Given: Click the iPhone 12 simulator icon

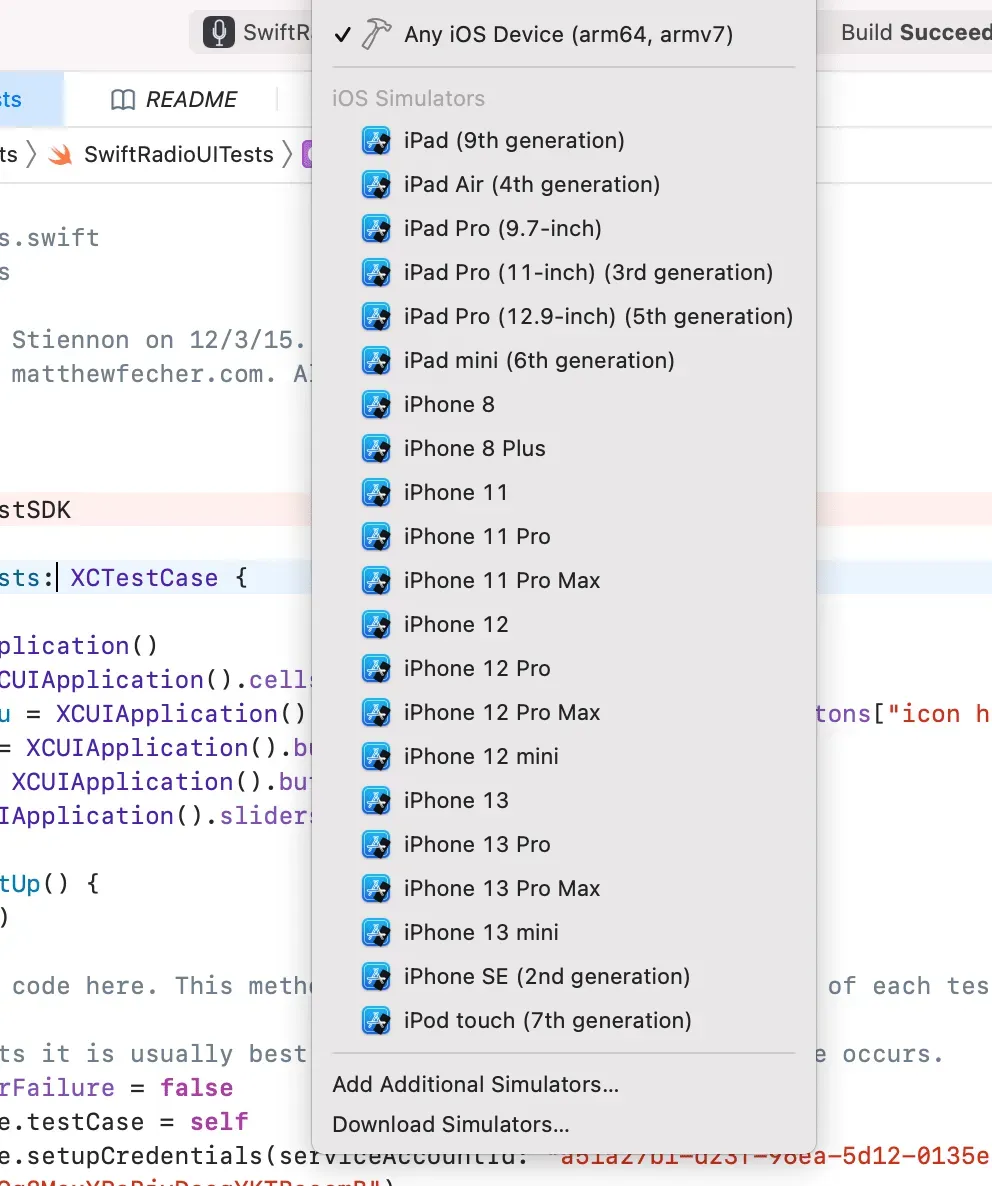Looking at the screenshot, I should 377,625.
